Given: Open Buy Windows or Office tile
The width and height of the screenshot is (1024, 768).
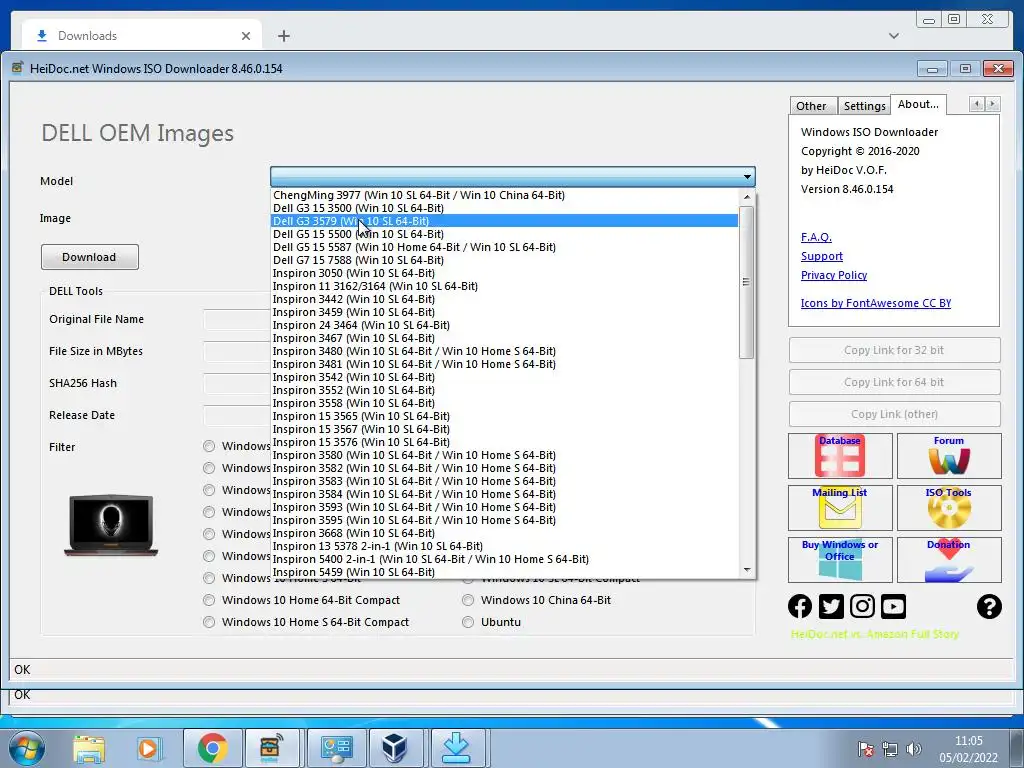Looking at the screenshot, I should (840, 560).
